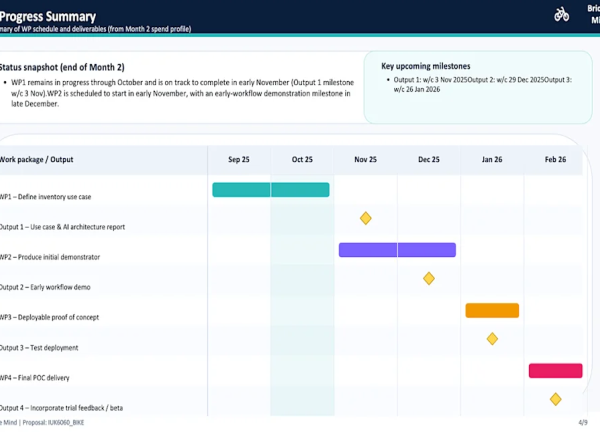Select the Output 1 diamond milestone marker

366,218
